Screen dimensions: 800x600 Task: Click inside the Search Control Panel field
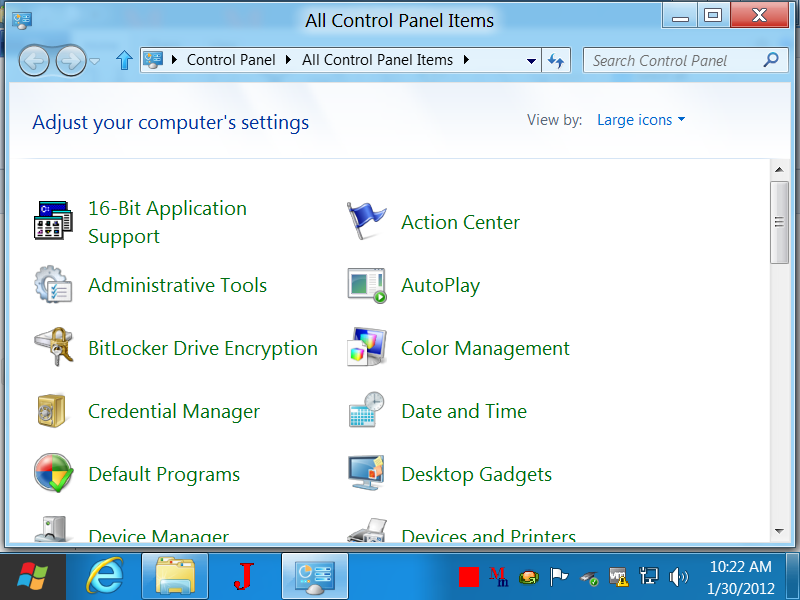click(x=670, y=60)
